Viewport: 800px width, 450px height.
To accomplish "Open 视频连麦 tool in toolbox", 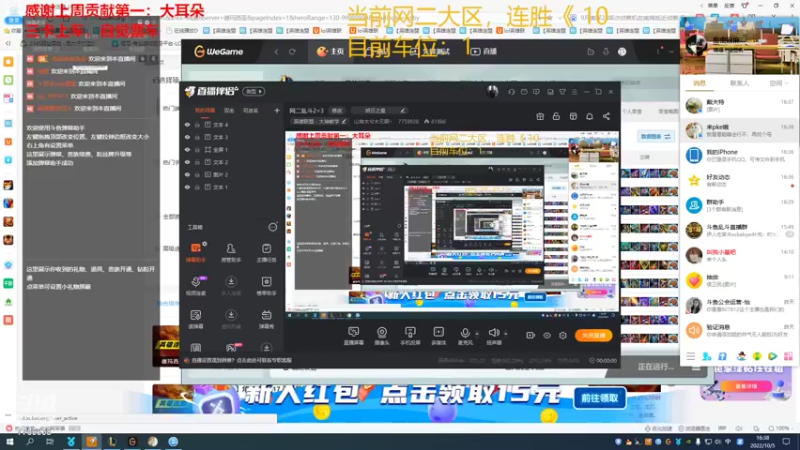I will coord(196,286).
